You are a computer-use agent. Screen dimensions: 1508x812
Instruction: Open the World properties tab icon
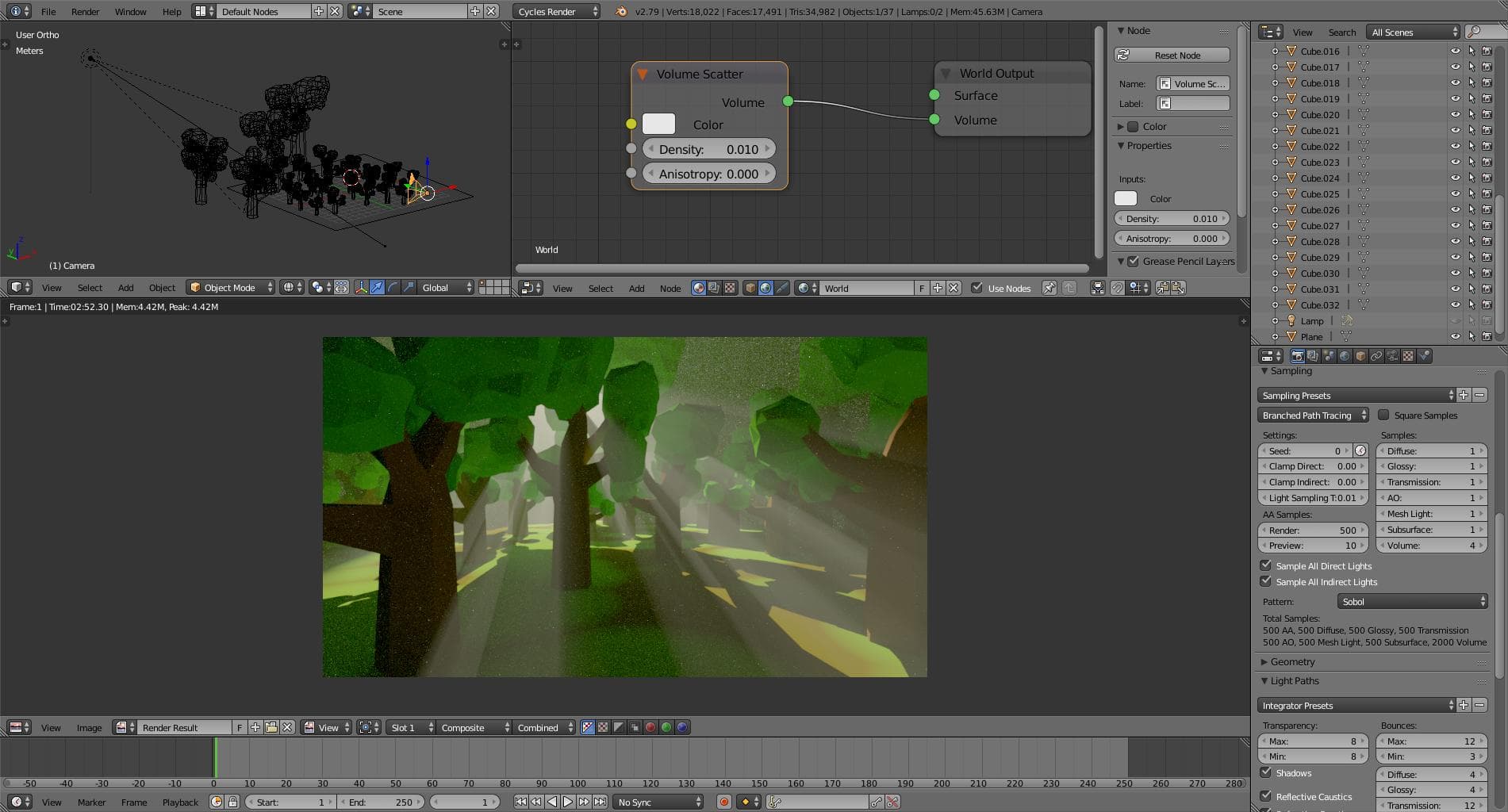(x=1345, y=356)
